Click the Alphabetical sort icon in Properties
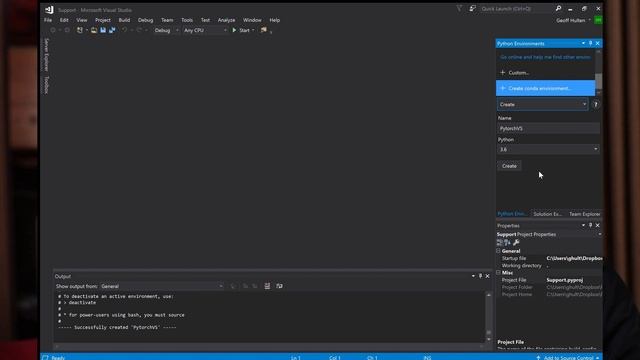The height and width of the screenshot is (360, 640). [507, 242]
